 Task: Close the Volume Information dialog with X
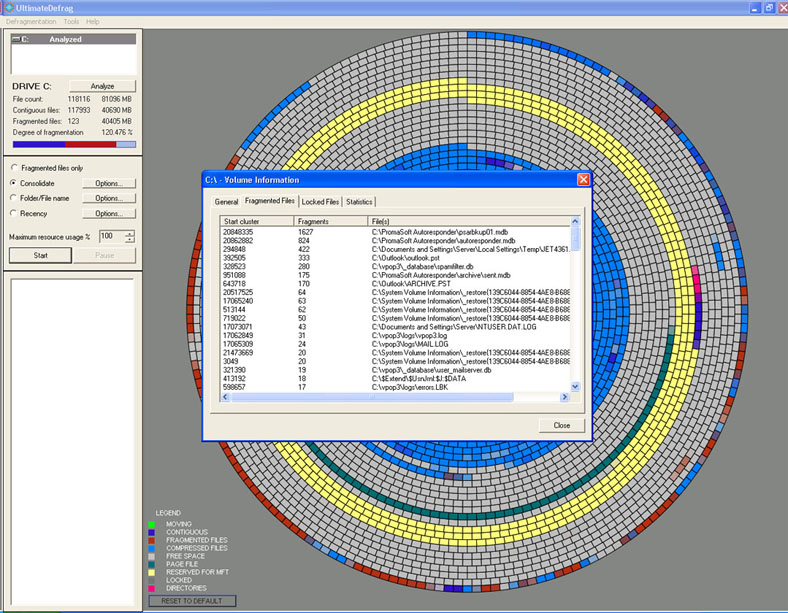tap(583, 180)
